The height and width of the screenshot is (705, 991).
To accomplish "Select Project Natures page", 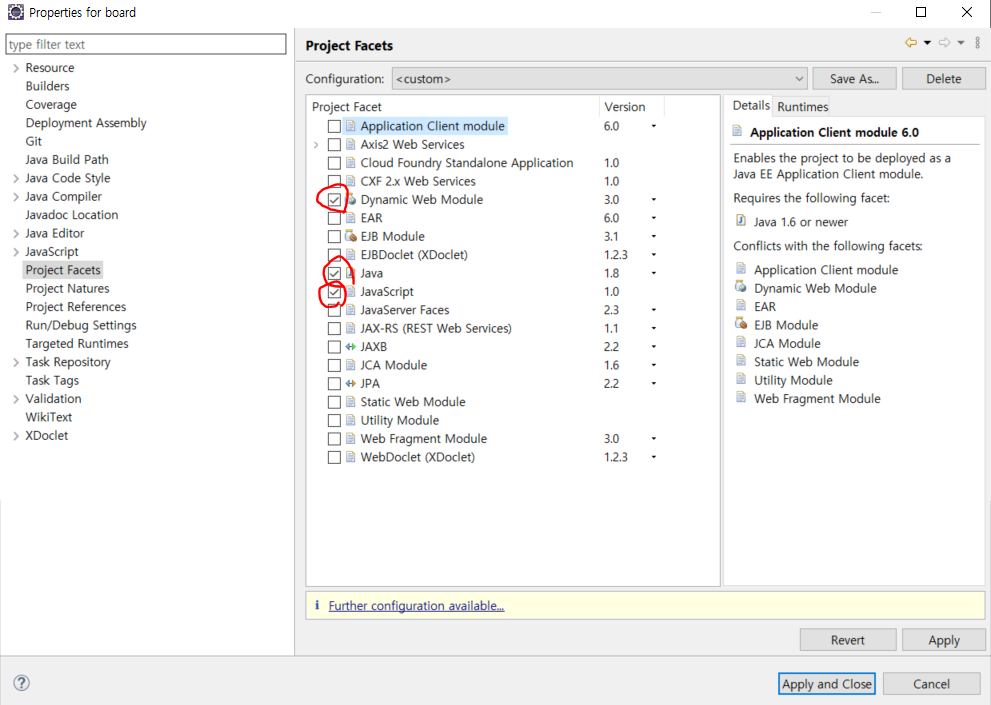I will coord(68,289).
